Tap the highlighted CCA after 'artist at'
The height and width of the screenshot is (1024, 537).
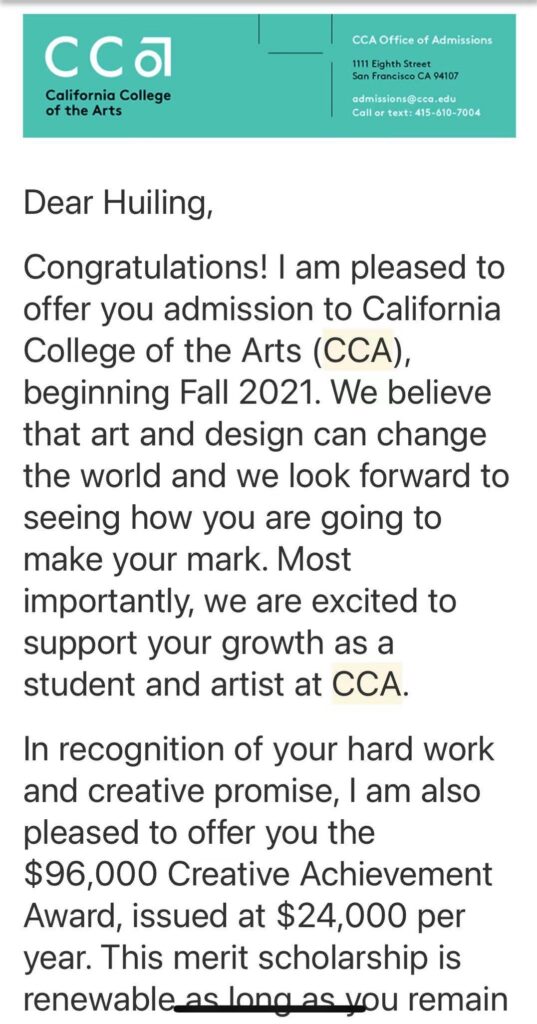point(366,685)
